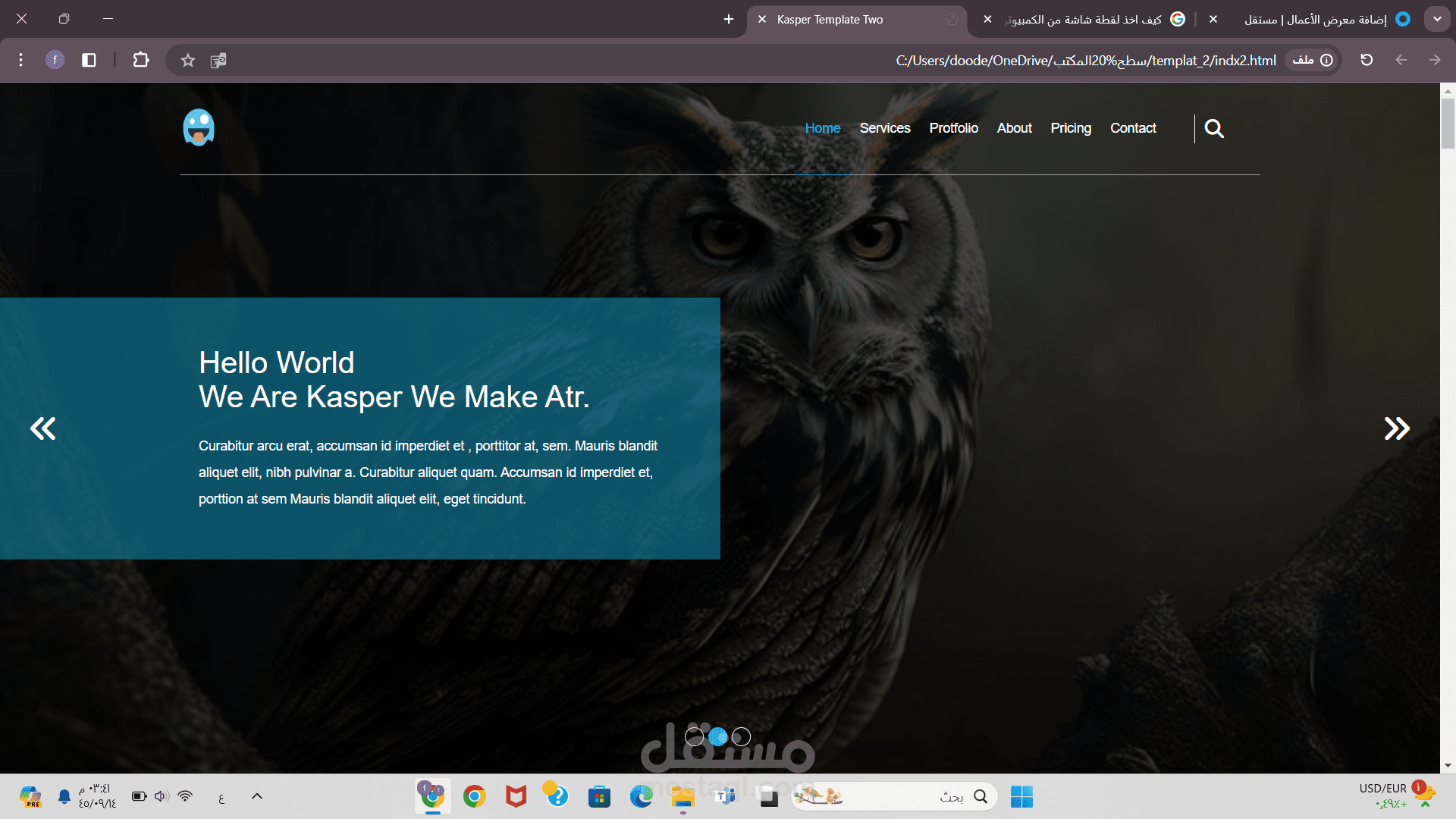1456x819 pixels.
Task: Advance to next slide with right chevrons
Action: [1397, 428]
